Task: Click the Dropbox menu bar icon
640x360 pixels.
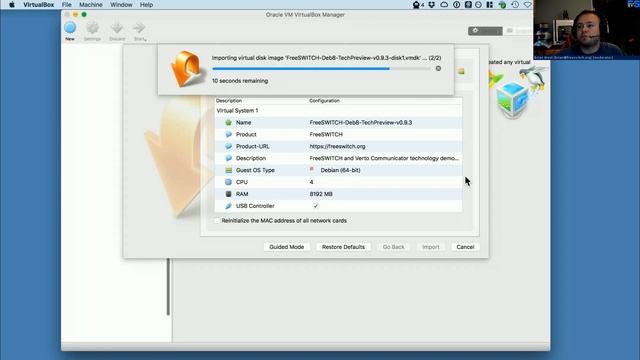Action: click(431, 5)
